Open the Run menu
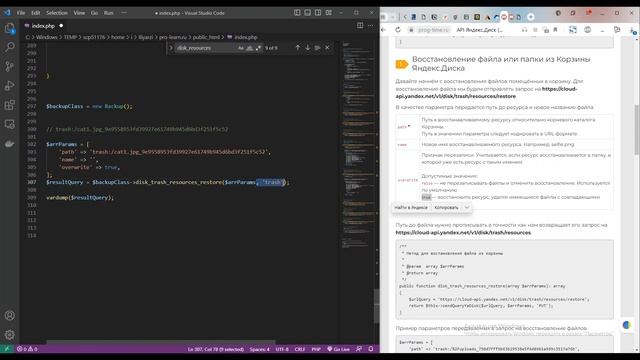 (x=109, y=13)
